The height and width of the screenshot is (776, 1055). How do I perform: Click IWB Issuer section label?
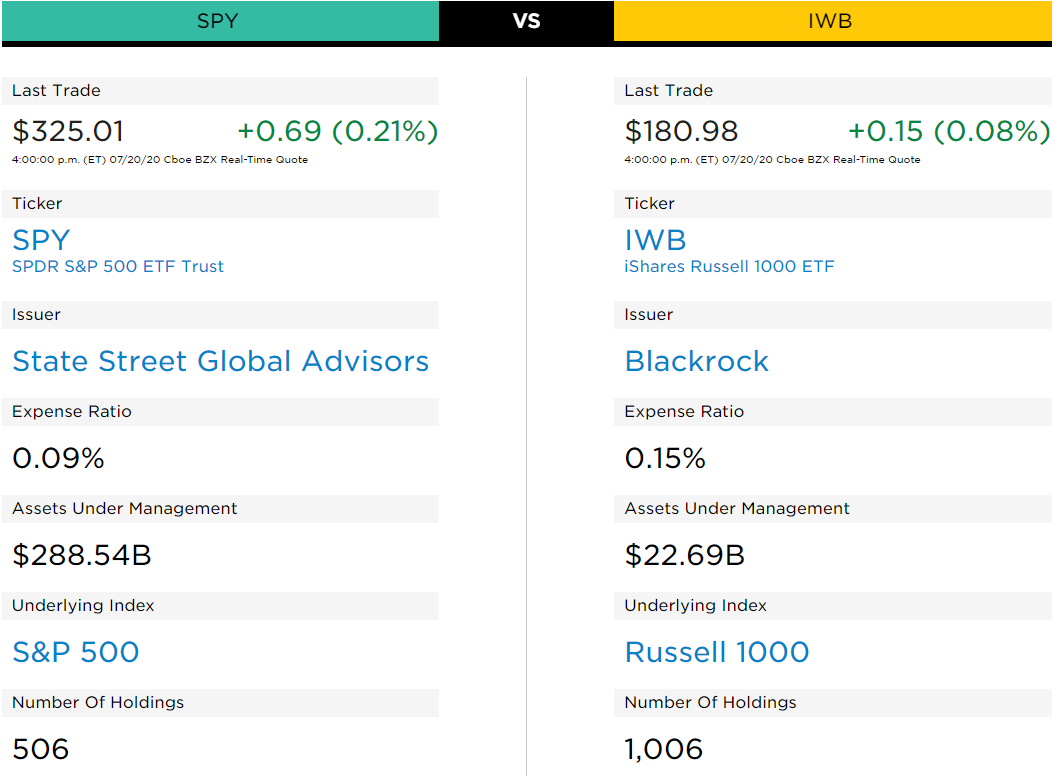649,314
